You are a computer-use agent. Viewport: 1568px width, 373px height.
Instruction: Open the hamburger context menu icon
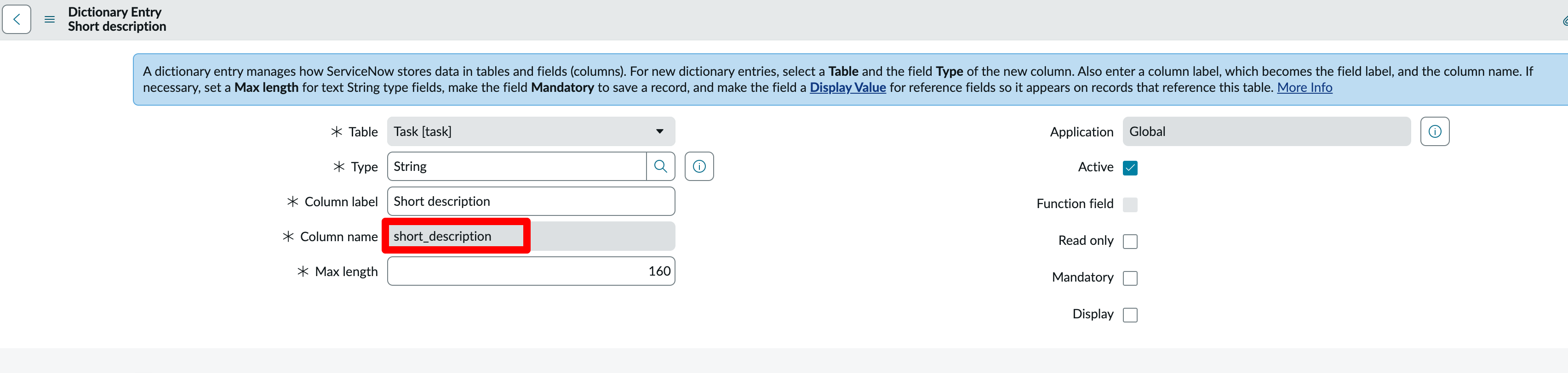(50, 19)
